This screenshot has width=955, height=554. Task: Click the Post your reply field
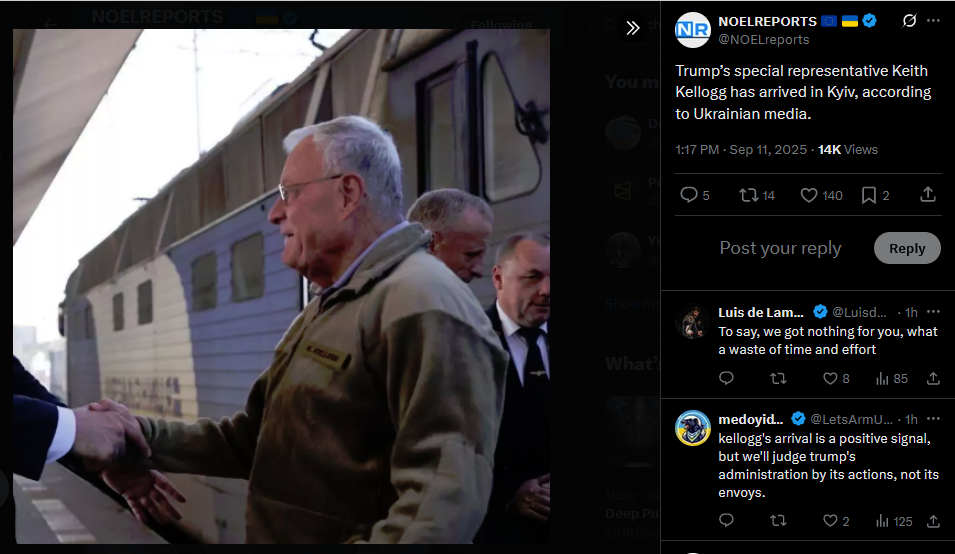(x=780, y=248)
